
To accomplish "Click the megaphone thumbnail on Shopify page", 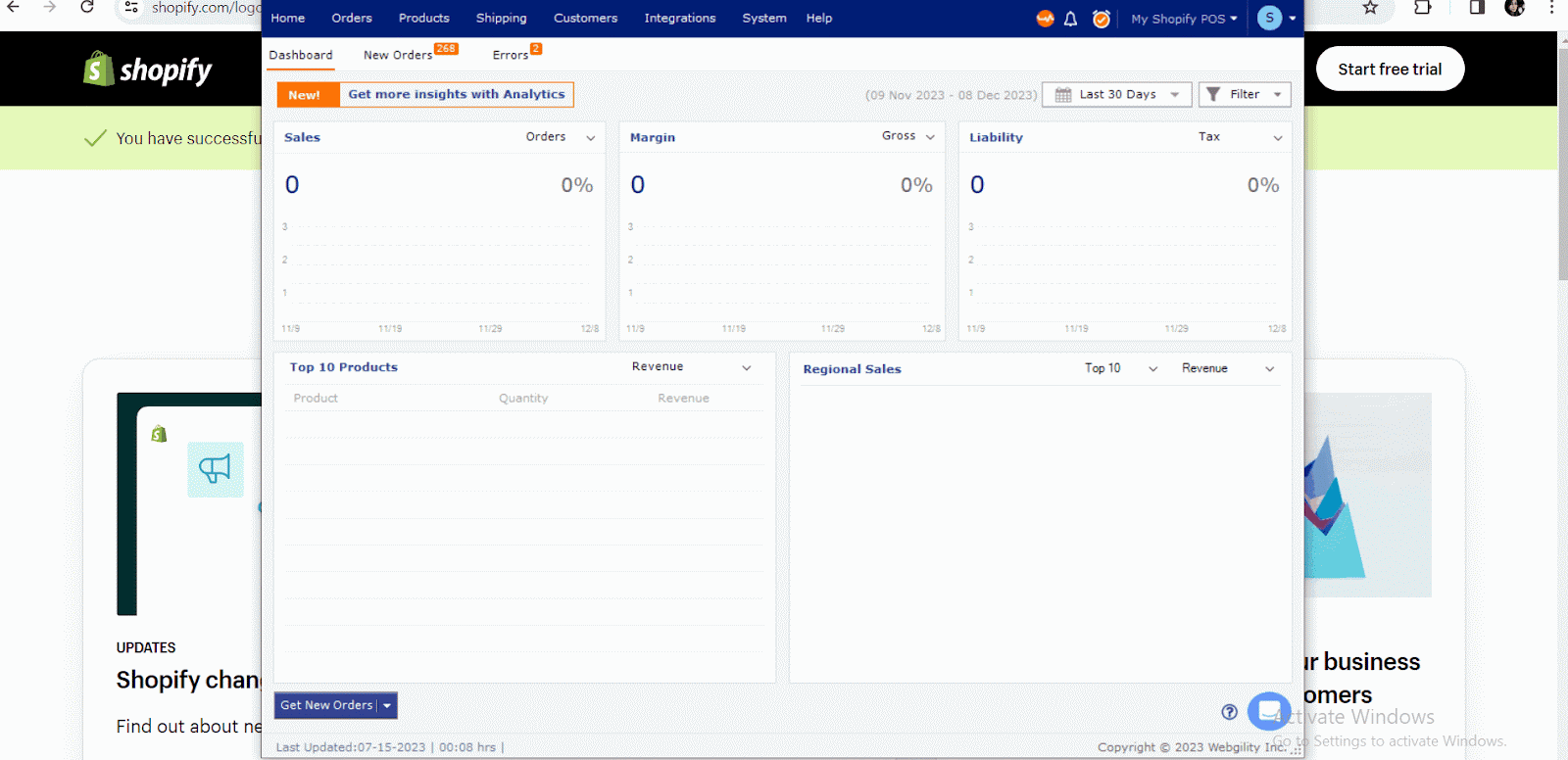I will [x=216, y=469].
